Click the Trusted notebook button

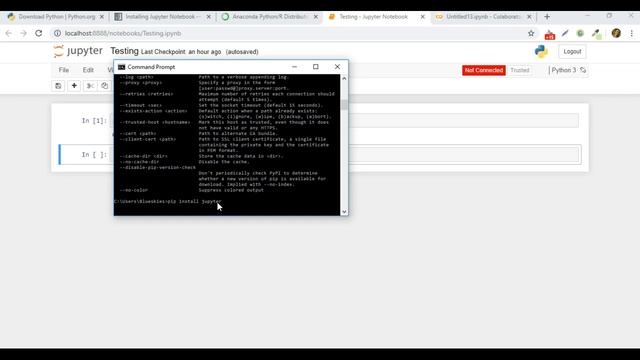click(520, 70)
